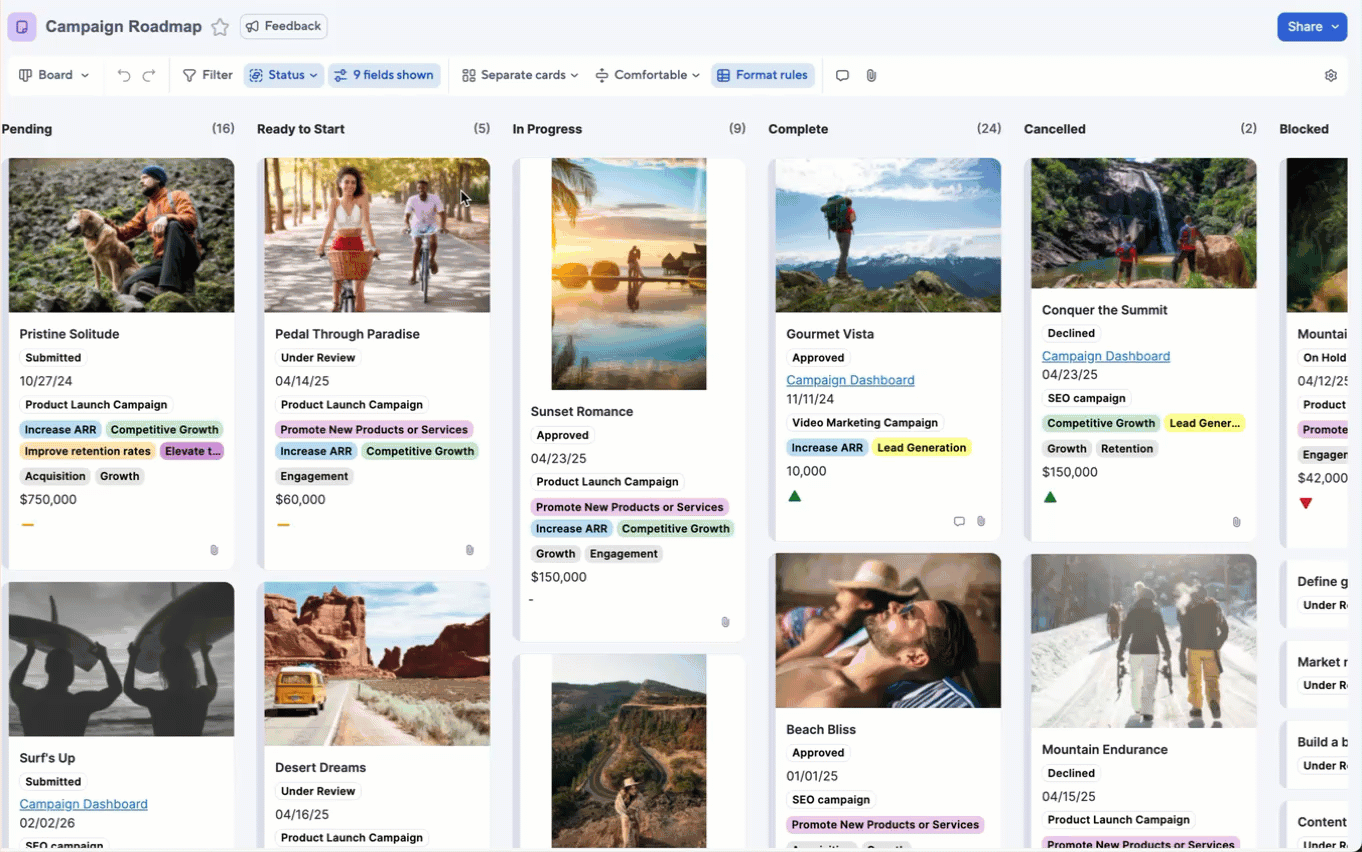This screenshot has width=1362, height=852.
Task: Click the Retention tag on Conquer the Summit
Action: (1127, 449)
